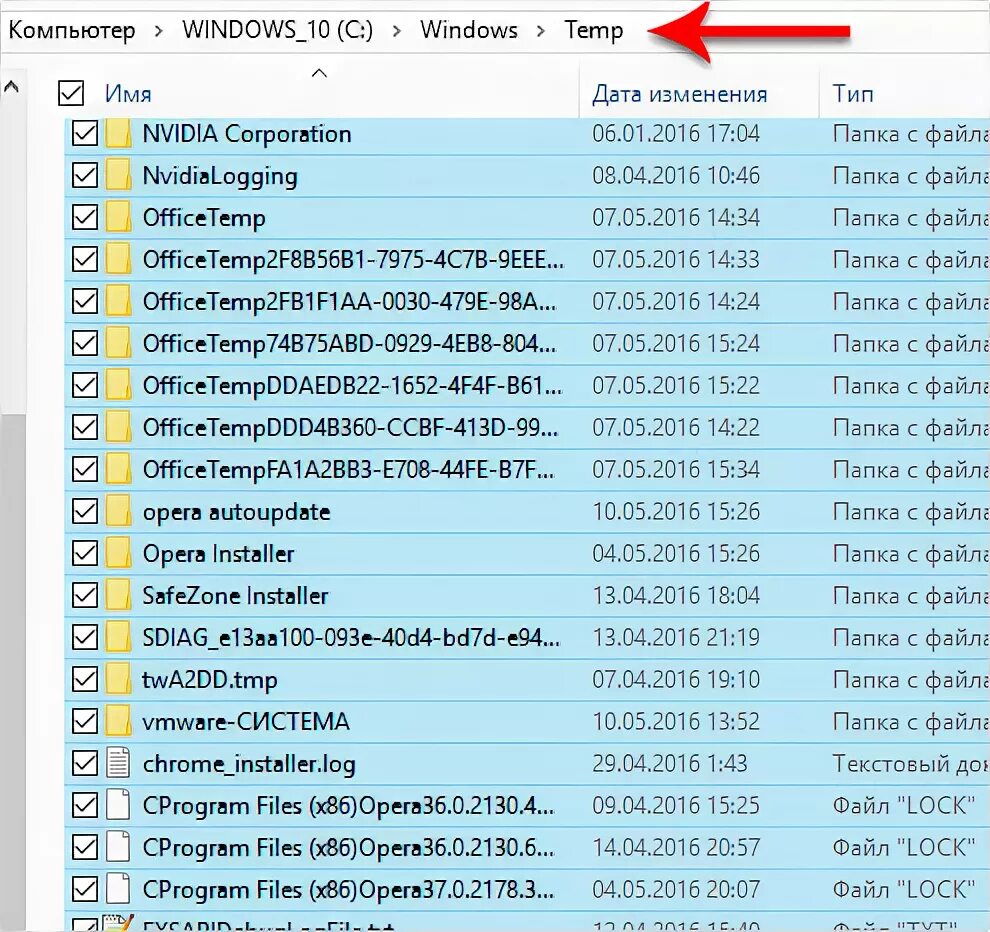Click the sort arrow above the Имя column
This screenshot has width=990, height=932.
[319, 73]
